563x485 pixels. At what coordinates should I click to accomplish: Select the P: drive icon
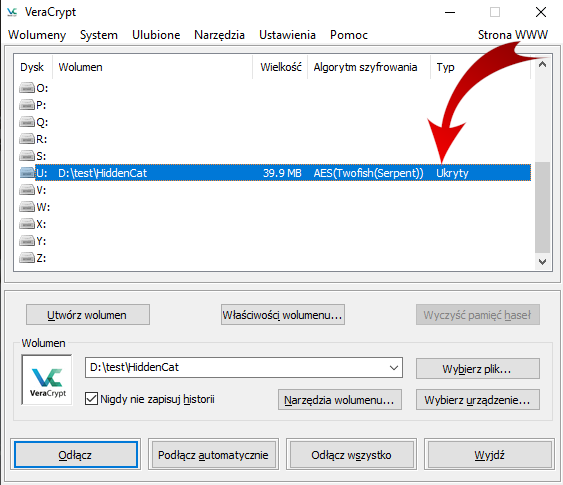[27, 105]
